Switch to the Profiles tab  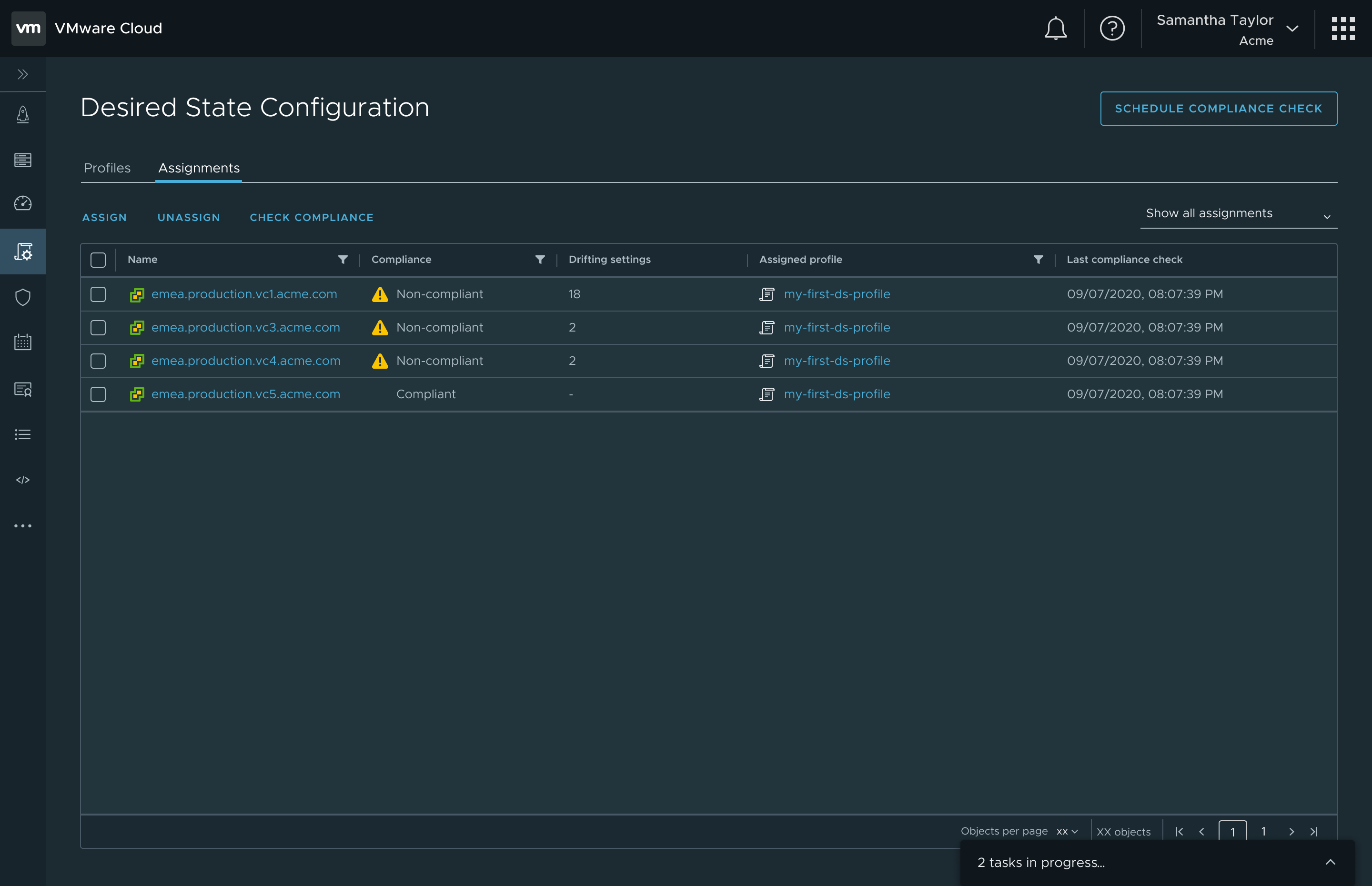click(x=107, y=168)
